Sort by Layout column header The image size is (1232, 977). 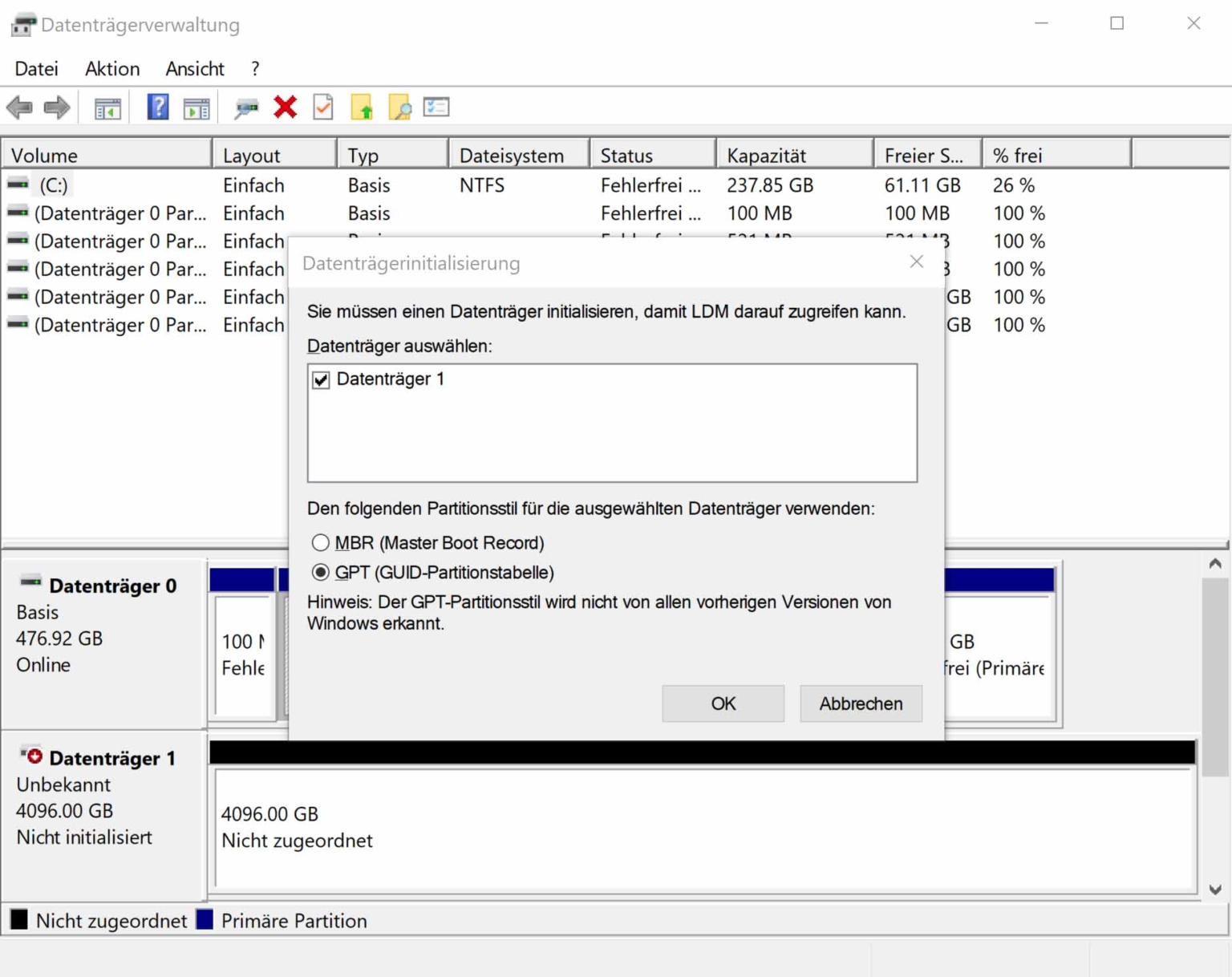pos(274,155)
